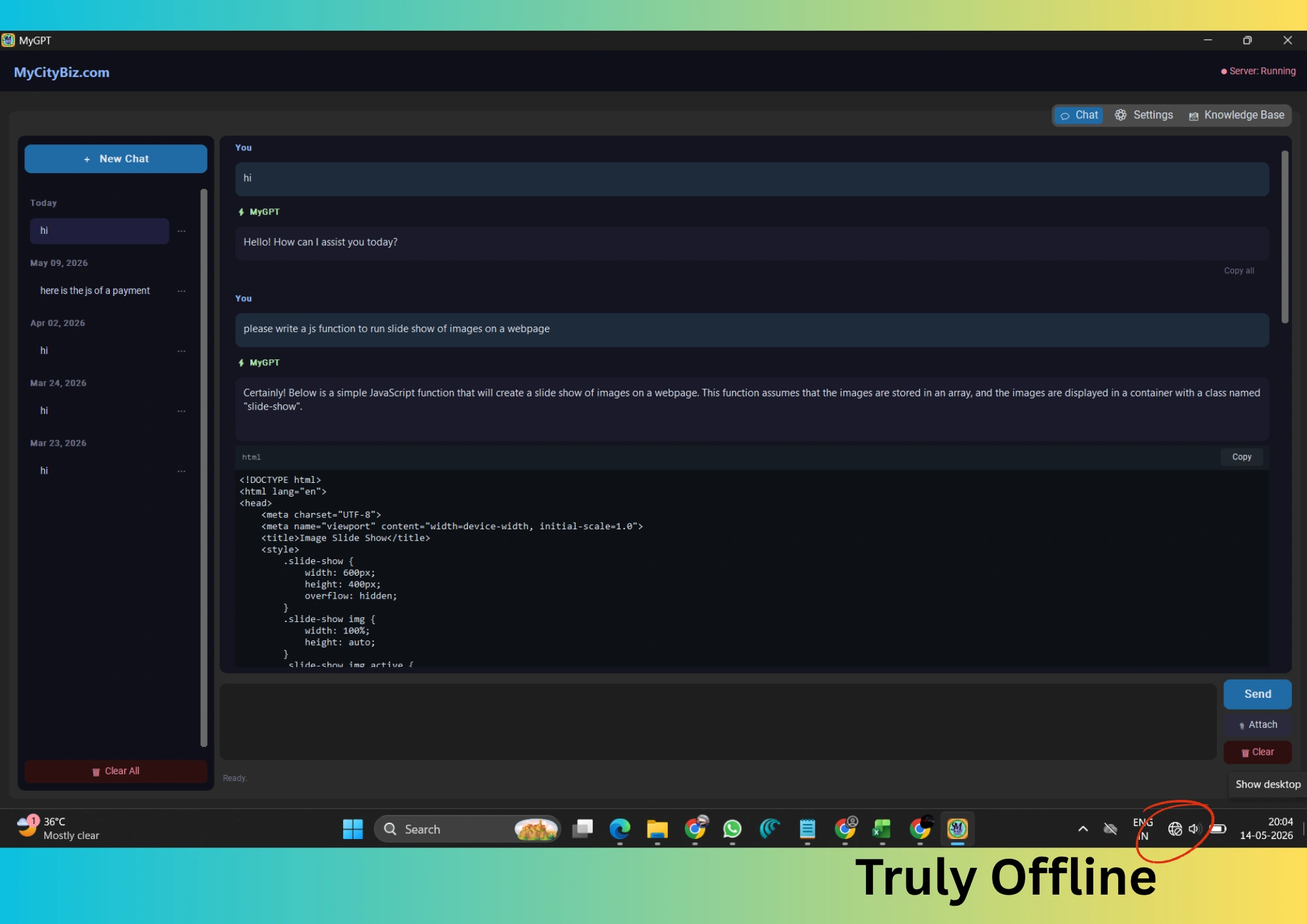1307x924 pixels.
Task: Open 'here is the js of a payment' chat
Action: tap(99, 291)
